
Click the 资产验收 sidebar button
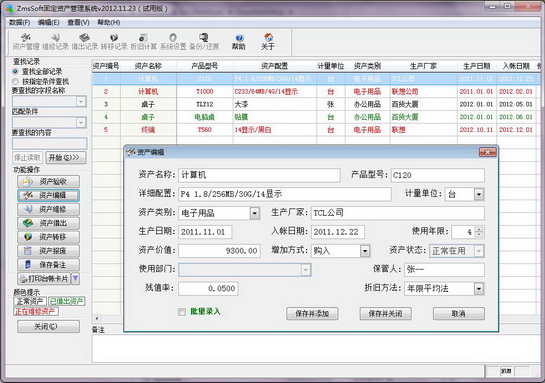[x=48, y=181]
